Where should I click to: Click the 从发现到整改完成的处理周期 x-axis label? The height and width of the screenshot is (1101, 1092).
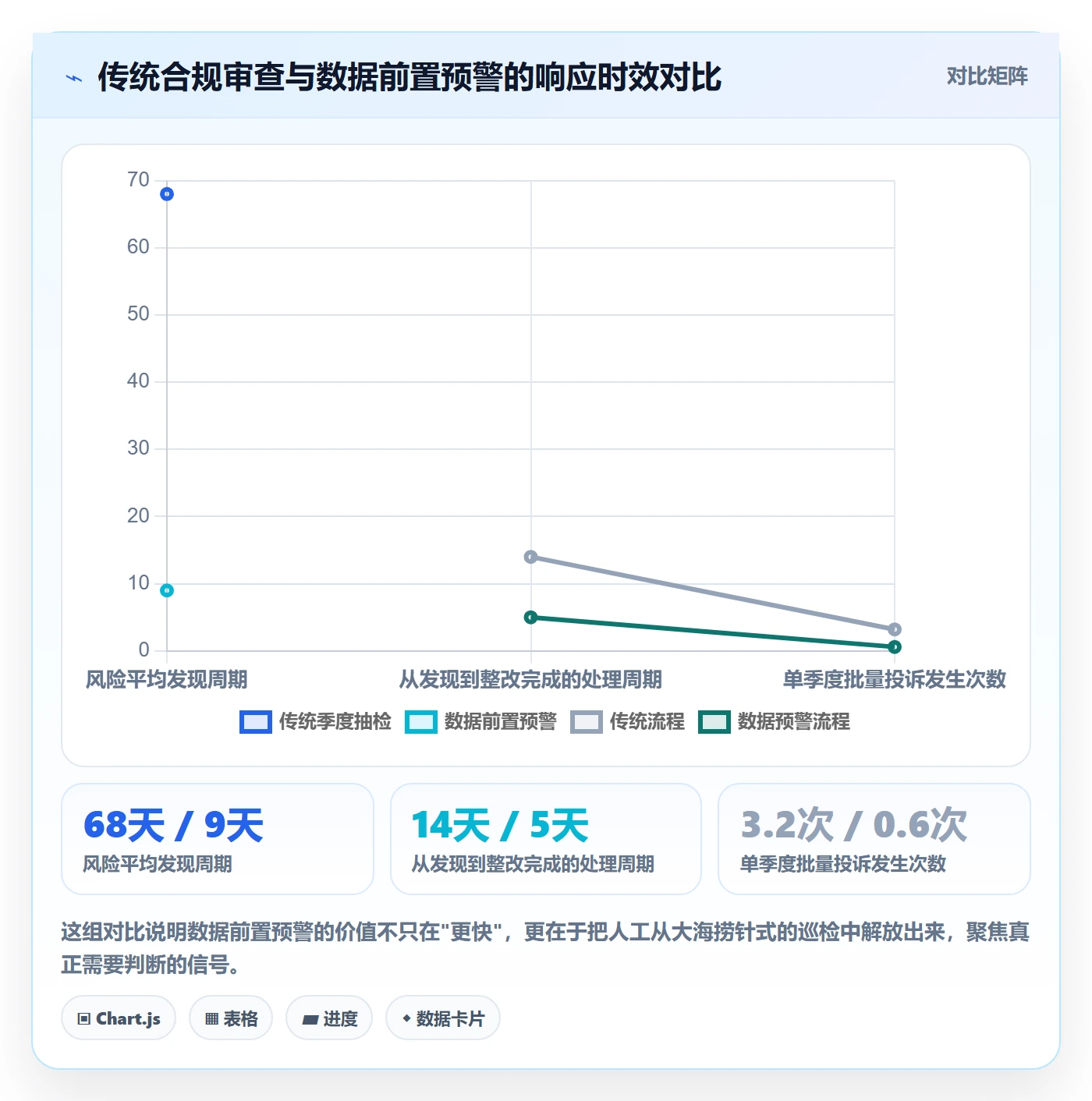530,680
